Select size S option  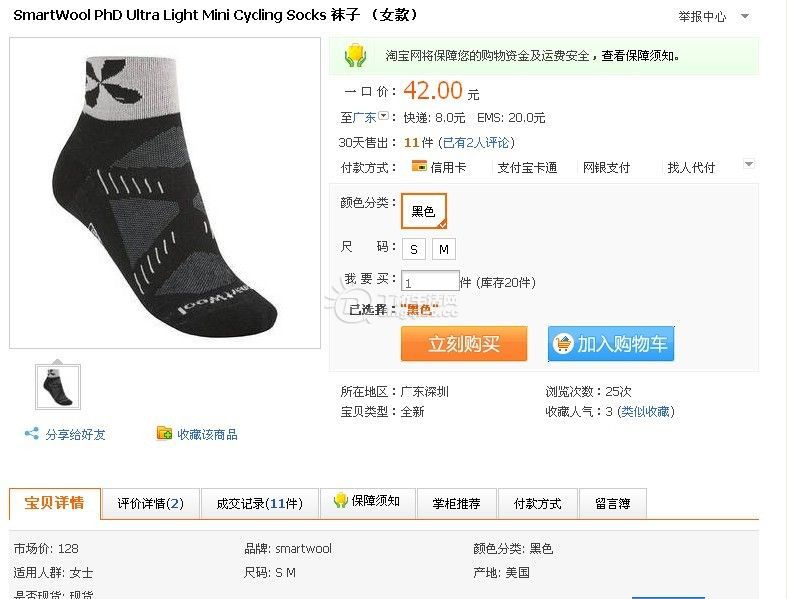(x=414, y=249)
